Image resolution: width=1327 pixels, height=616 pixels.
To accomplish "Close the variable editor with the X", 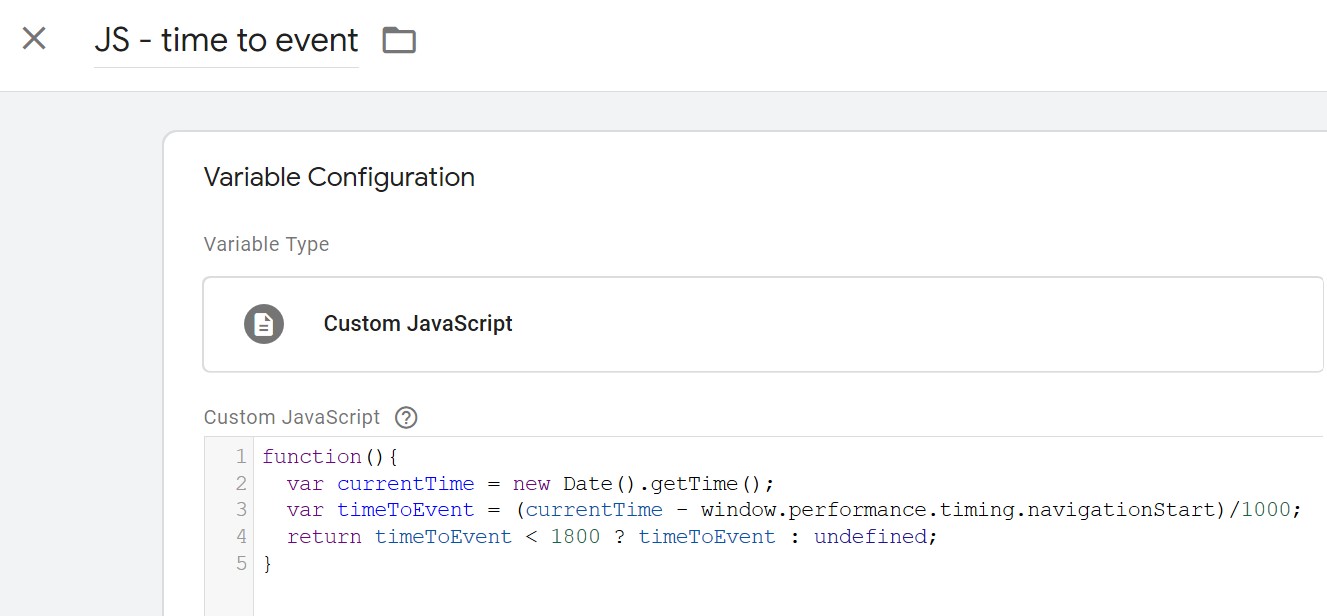I will click(x=34, y=39).
